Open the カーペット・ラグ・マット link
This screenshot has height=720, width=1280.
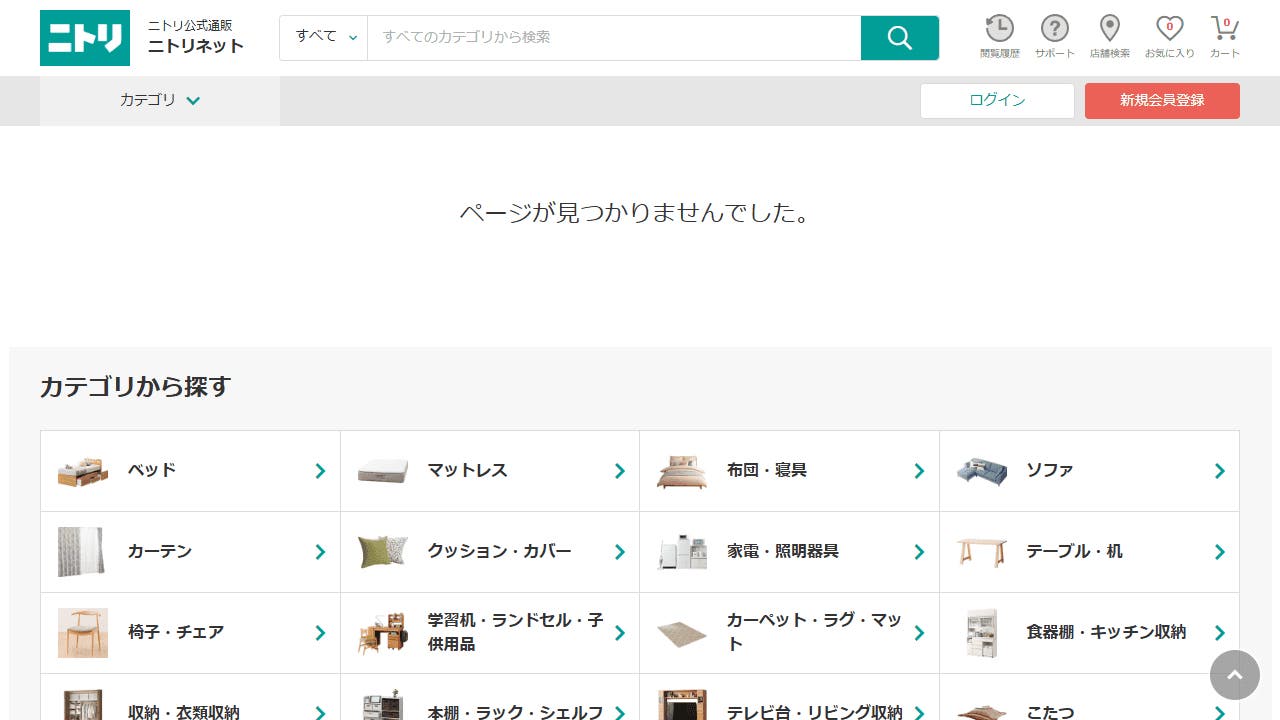790,633
